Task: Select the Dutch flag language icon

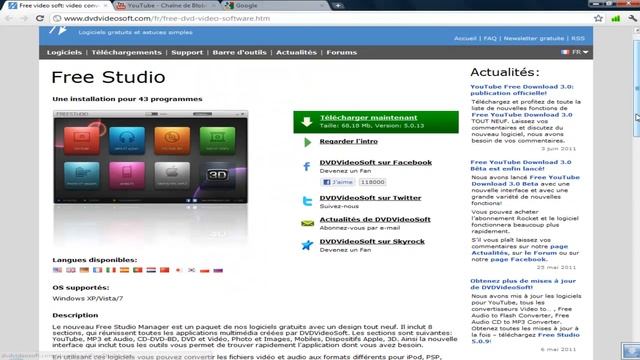Action: [x=151, y=270]
